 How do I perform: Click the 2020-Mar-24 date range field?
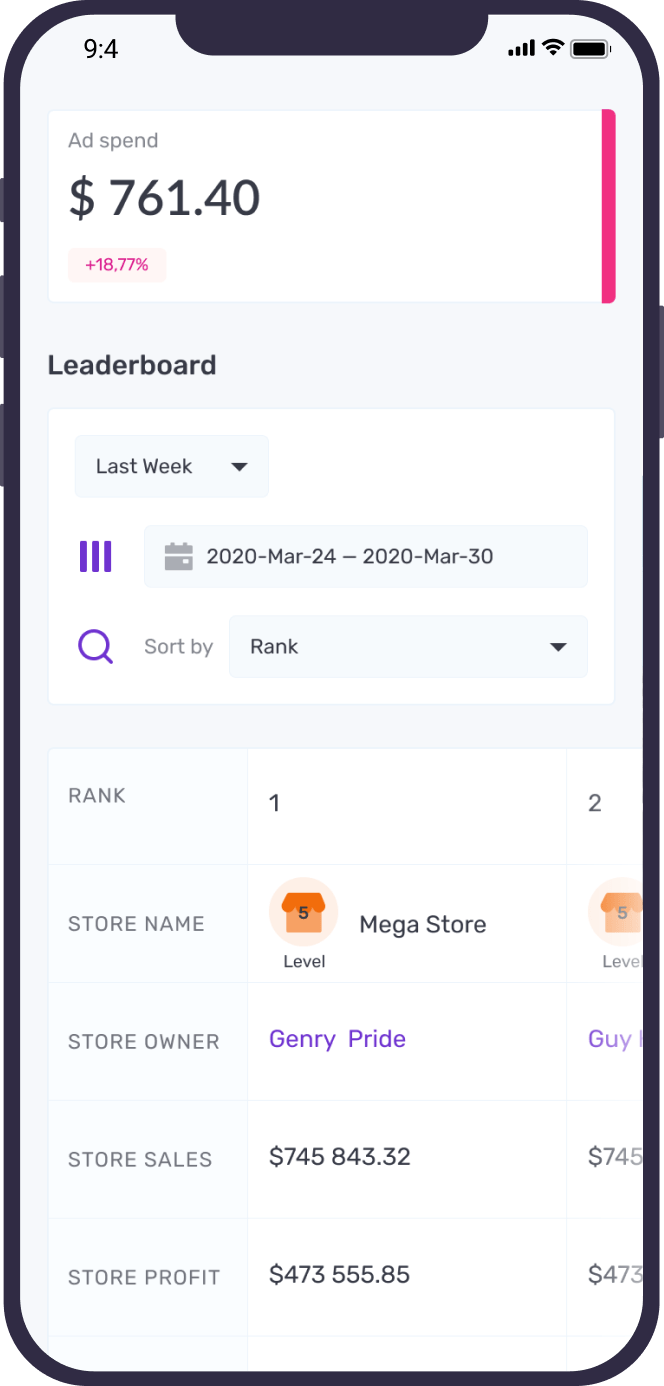coord(365,556)
